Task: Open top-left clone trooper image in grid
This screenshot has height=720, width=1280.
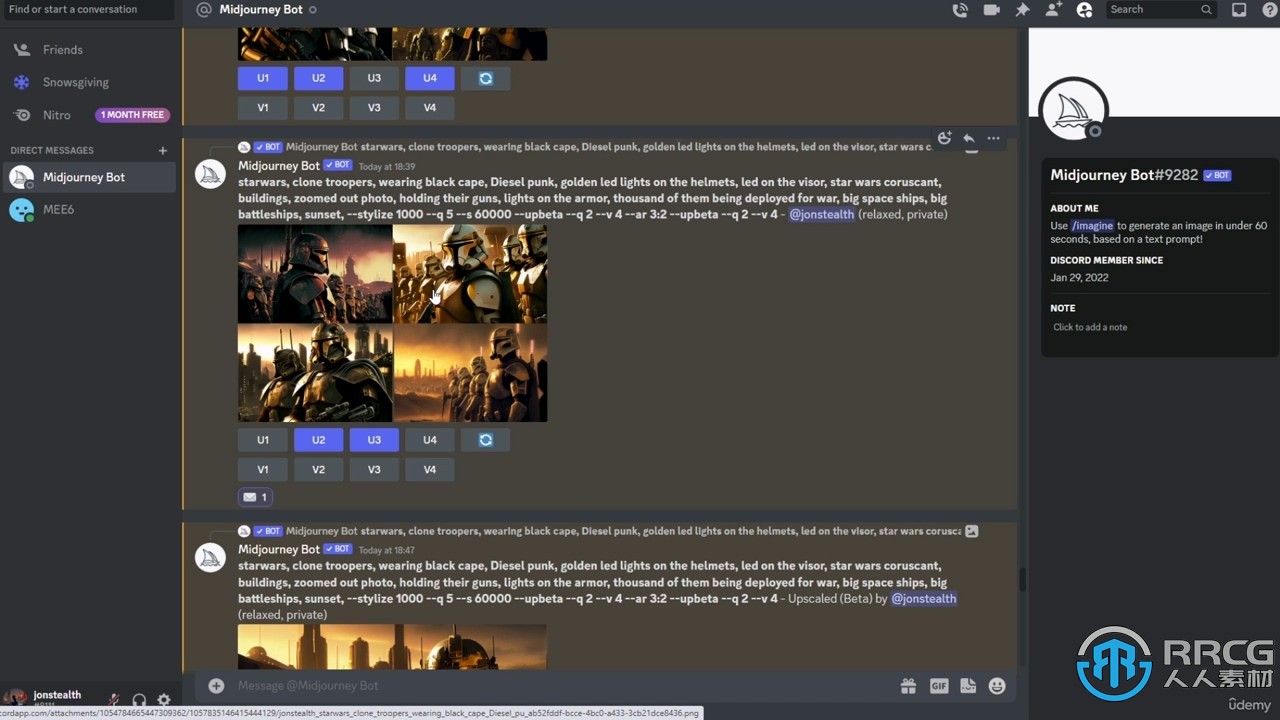Action: (x=315, y=273)
